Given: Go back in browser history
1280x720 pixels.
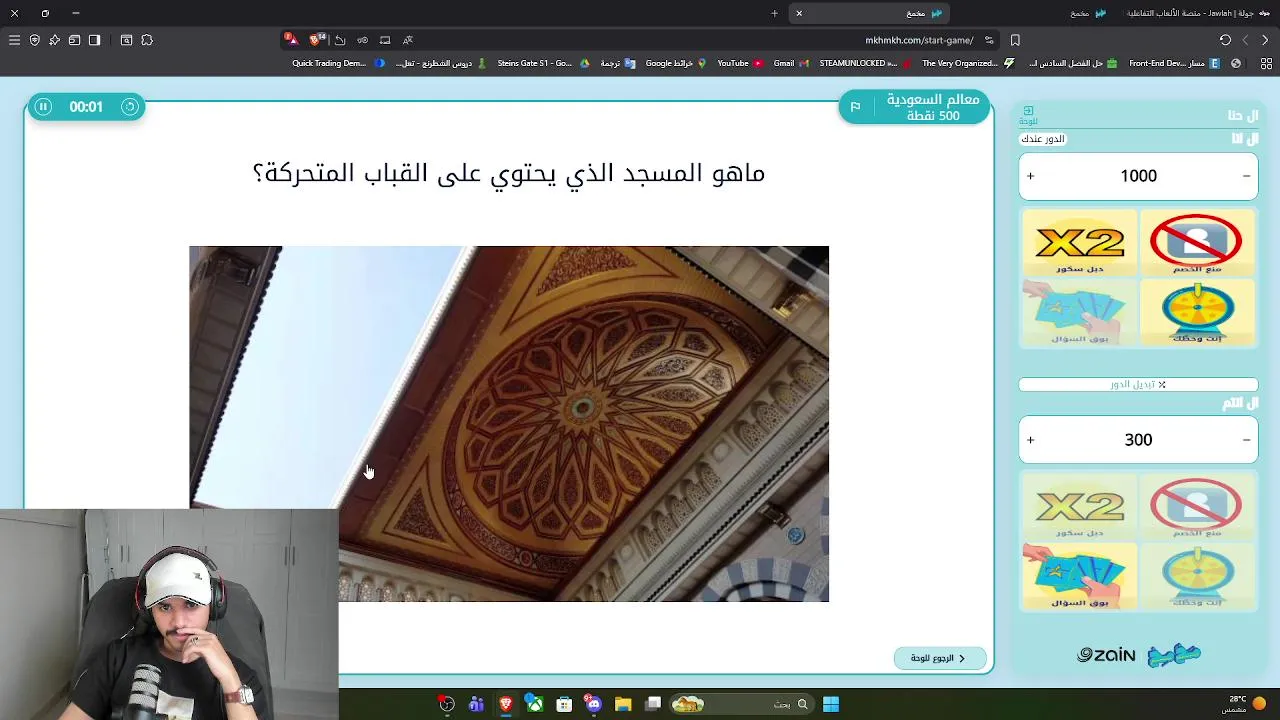Looking at the screenshot, I should pos(1265,40).
